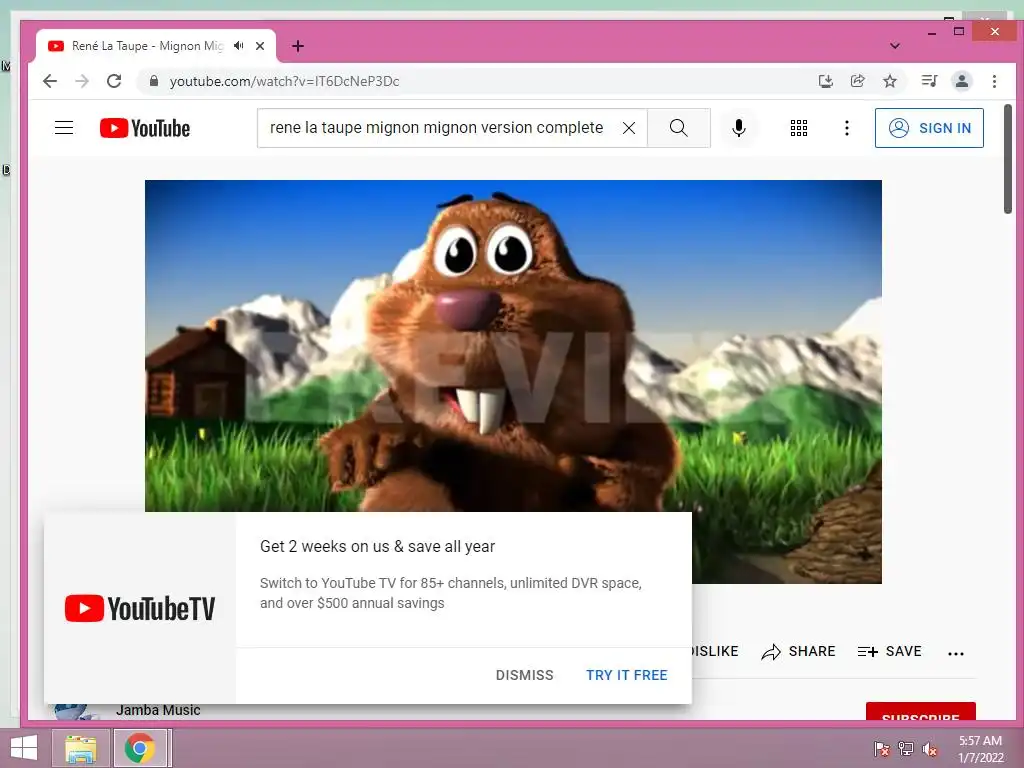Open the Windows Start button
This screenshot has width=1024, height=768.
pos(24,748)
